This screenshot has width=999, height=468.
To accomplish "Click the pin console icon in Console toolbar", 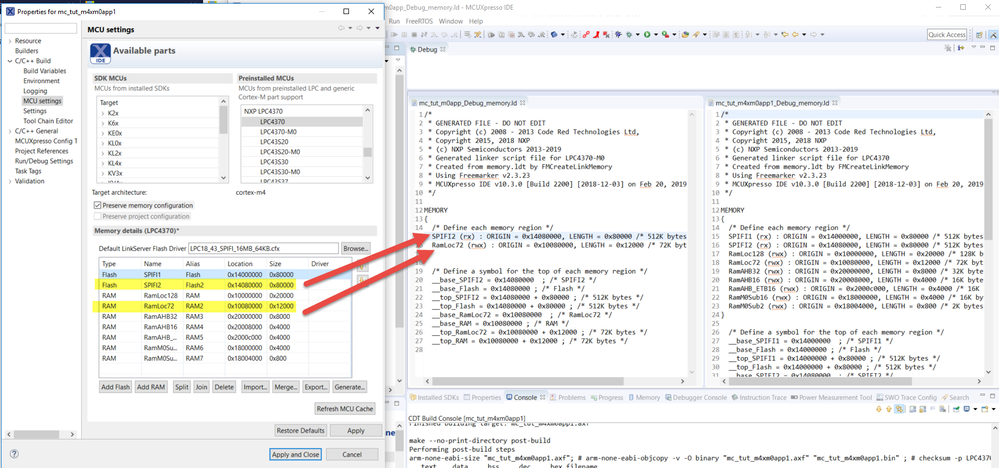I will tap(956, 409).
